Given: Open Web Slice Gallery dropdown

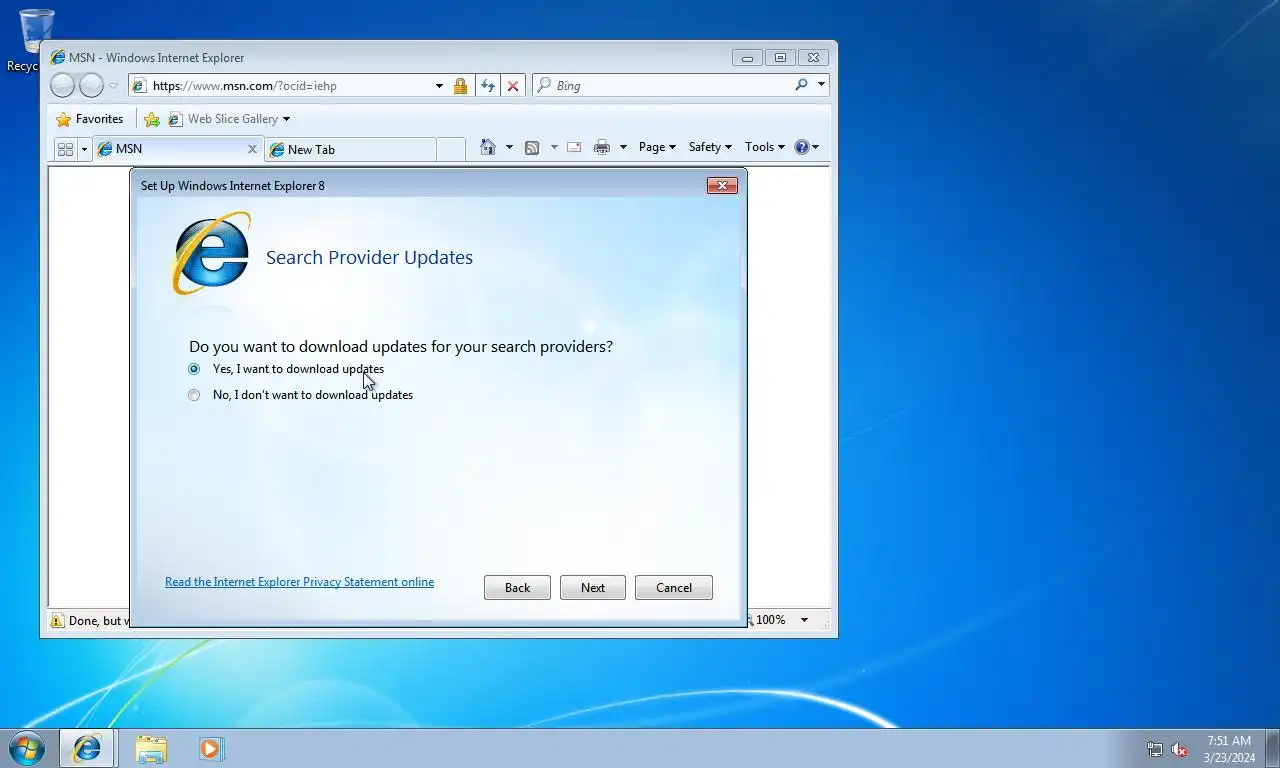Looking at the screenshot, I should tap(229, 119).
